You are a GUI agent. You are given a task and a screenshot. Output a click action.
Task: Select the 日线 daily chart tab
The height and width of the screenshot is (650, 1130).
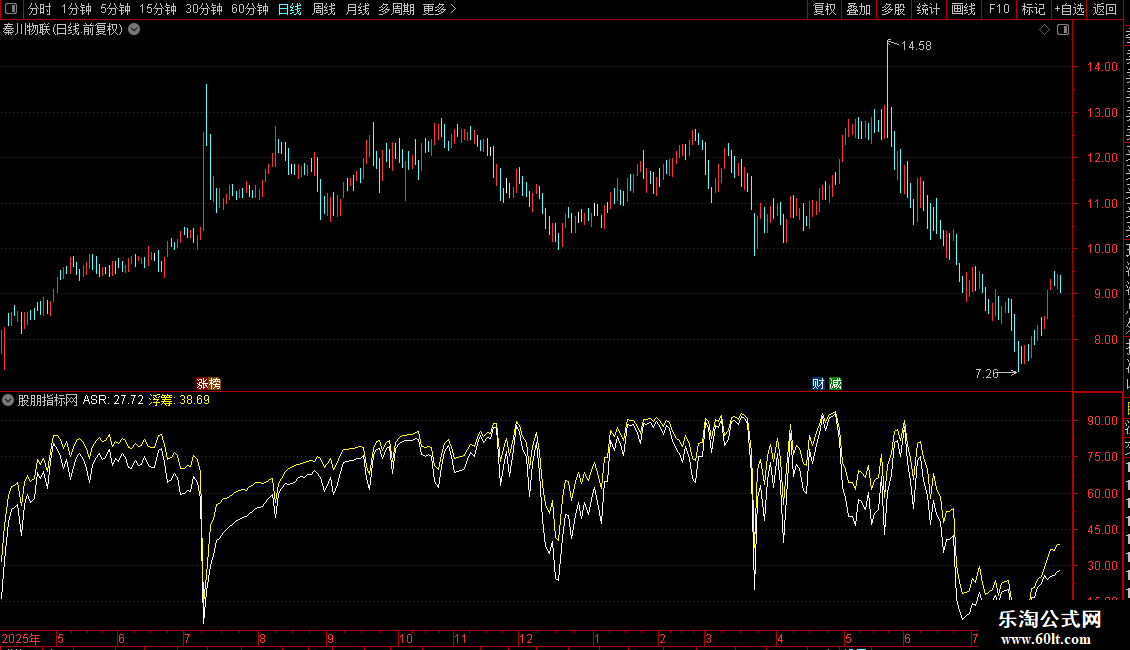pyautogui.click(x=290, y=9)
